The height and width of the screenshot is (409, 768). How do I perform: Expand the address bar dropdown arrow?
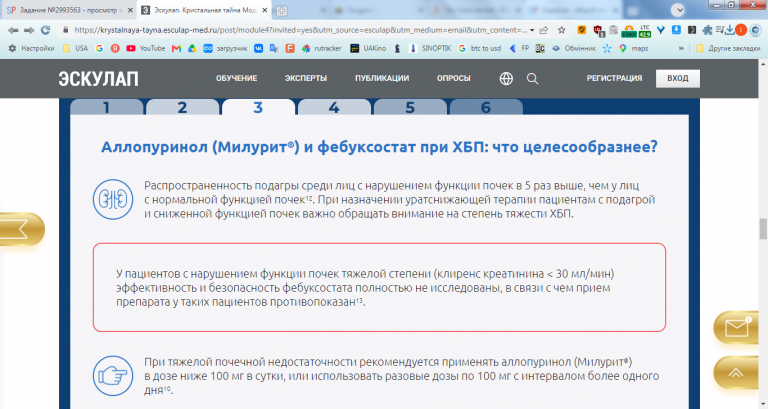click(532, 30)
